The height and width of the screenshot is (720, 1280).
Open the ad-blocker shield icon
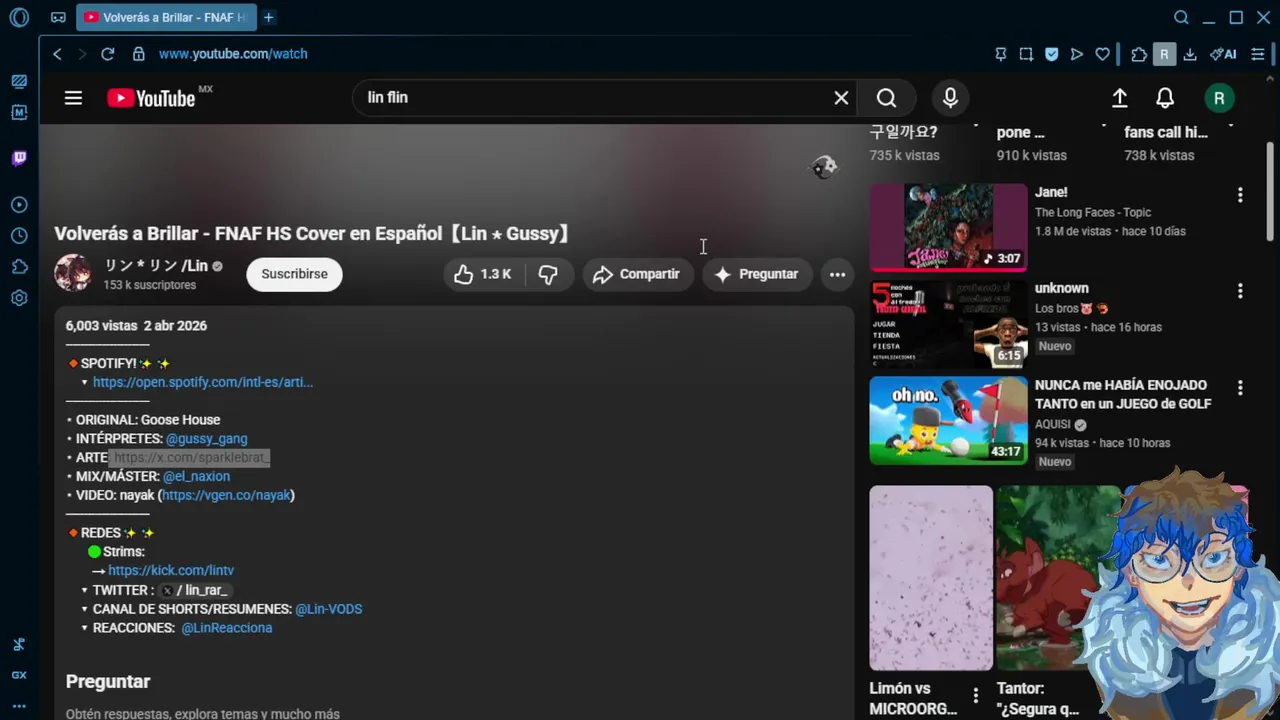point(1052,54)
